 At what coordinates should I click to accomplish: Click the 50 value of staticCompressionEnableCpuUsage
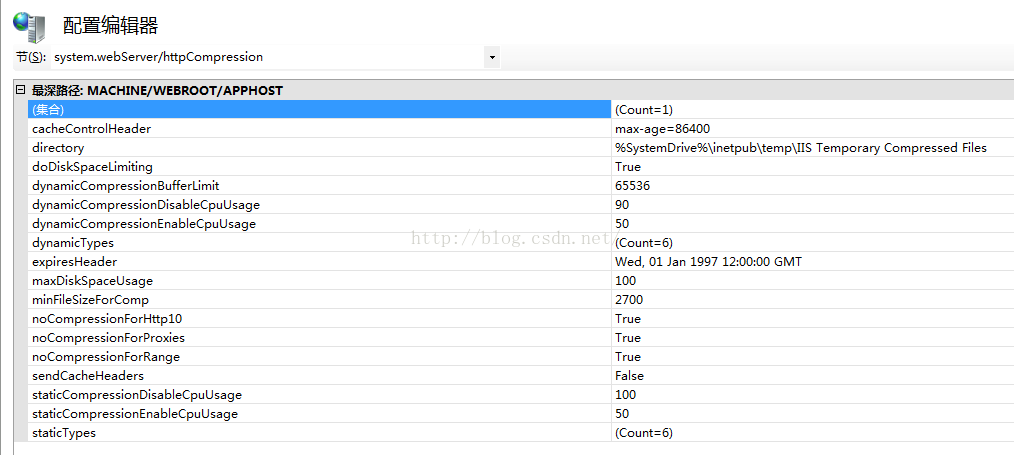(622, 414)
